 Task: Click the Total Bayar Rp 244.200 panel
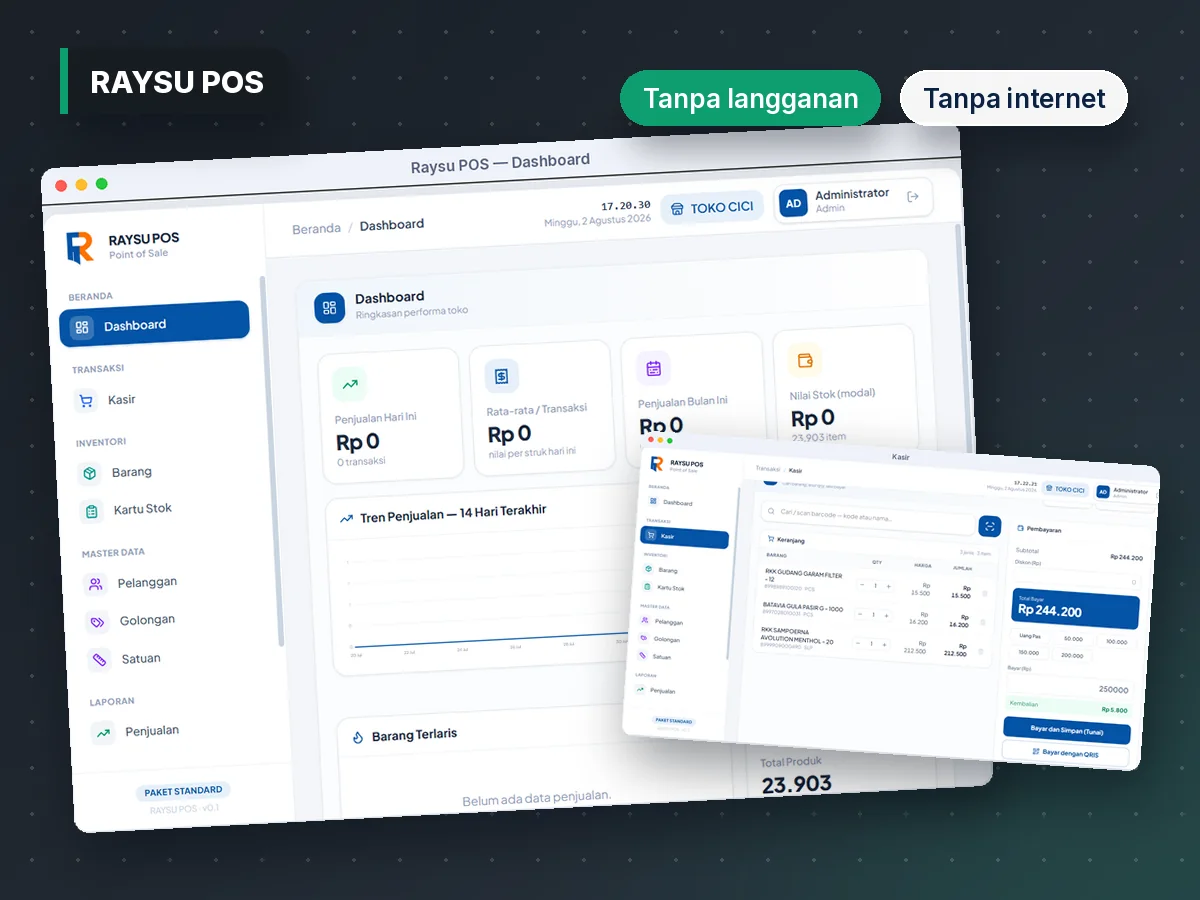[1076, 609]
